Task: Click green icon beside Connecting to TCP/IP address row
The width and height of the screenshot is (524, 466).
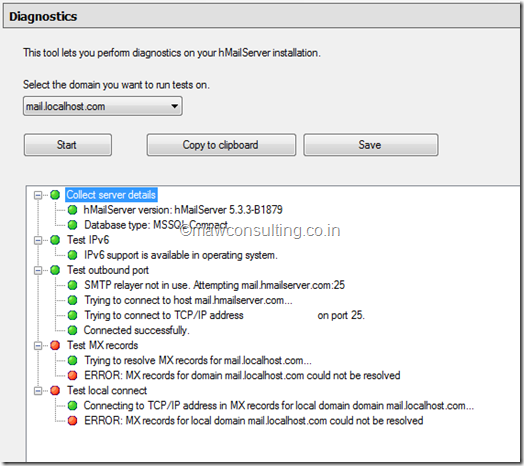Action: pos(72,405)
